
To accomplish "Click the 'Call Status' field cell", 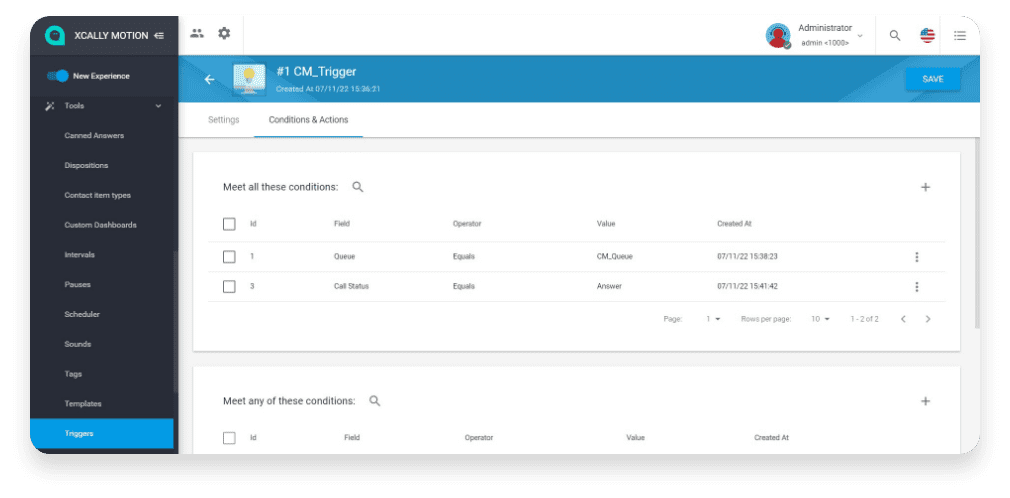I will pyautogui.click(x=351, y=287).
